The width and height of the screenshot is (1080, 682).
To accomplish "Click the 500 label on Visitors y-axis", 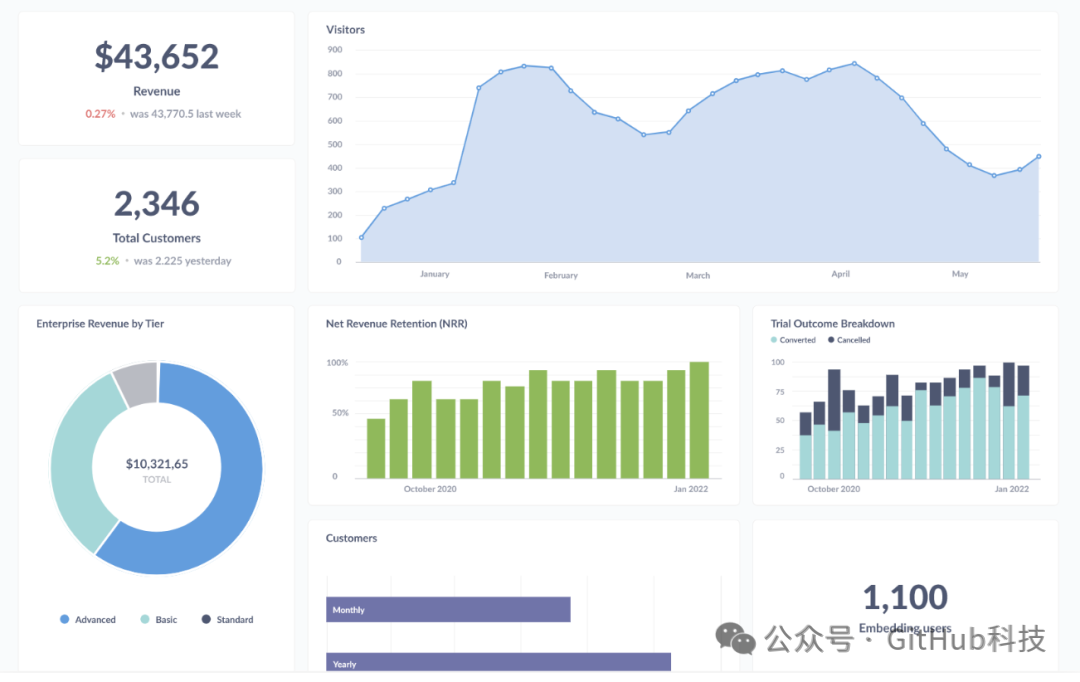I will coord(335,144).
